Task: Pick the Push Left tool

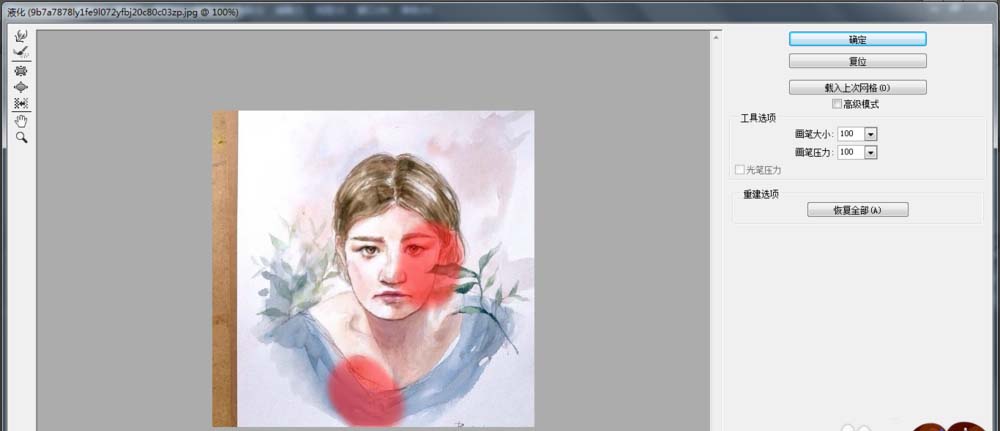Action: (21, 103)
